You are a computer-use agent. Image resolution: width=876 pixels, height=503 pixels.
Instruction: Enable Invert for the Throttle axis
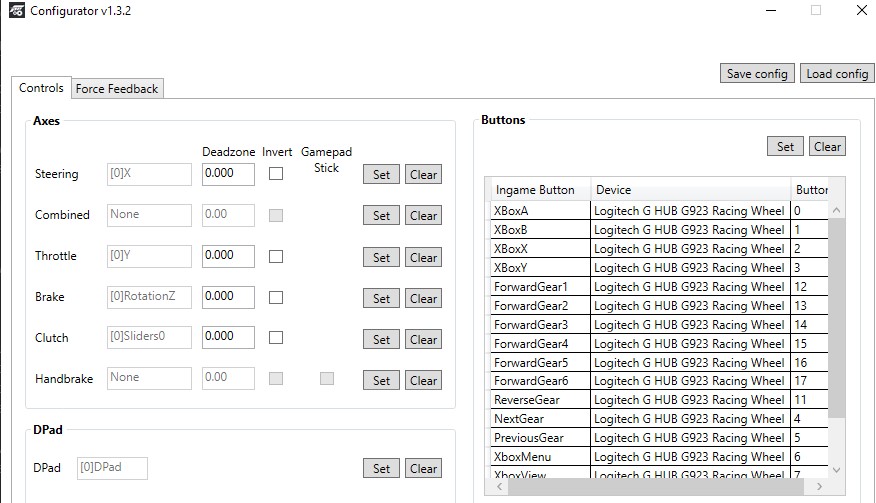[276, 256]
